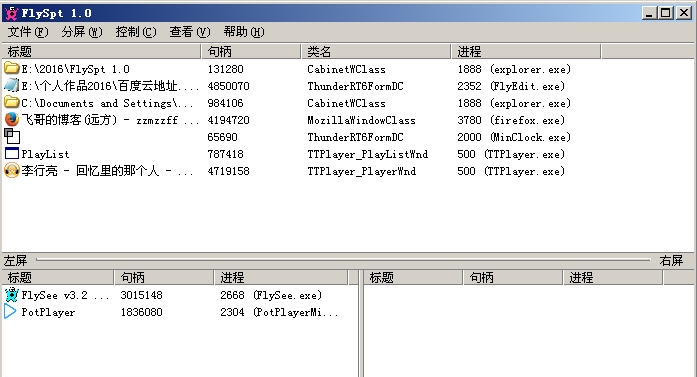Click the PlayList window icon
The width and height of the screenshot is (697, 377).
tap(12, 153)
